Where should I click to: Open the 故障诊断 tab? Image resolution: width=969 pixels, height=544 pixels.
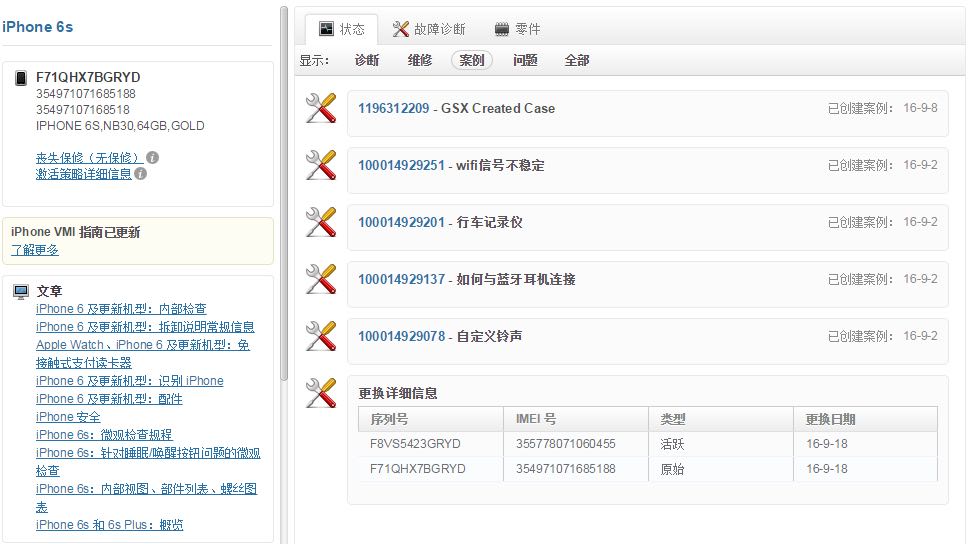coord(429,29)
